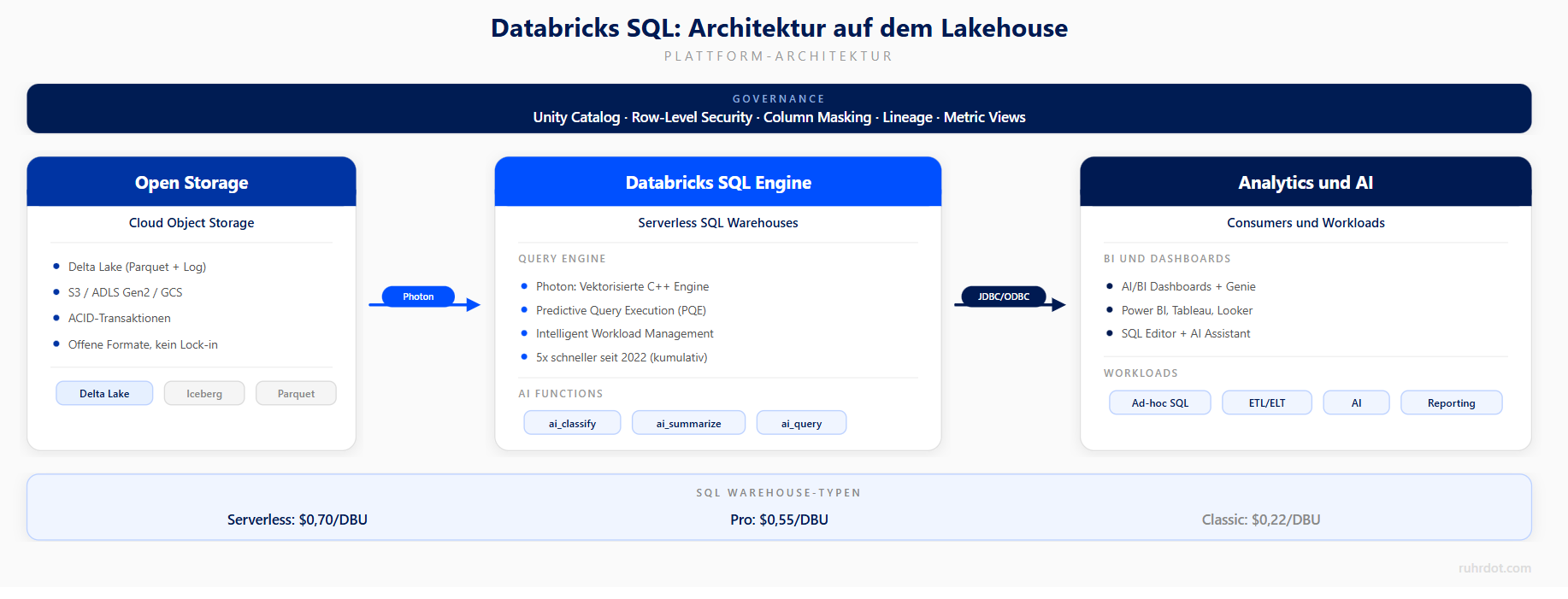This screenshot has width=1568, height=599.
Task: Select the Reporting workload chip
Action: (1451, 402)
